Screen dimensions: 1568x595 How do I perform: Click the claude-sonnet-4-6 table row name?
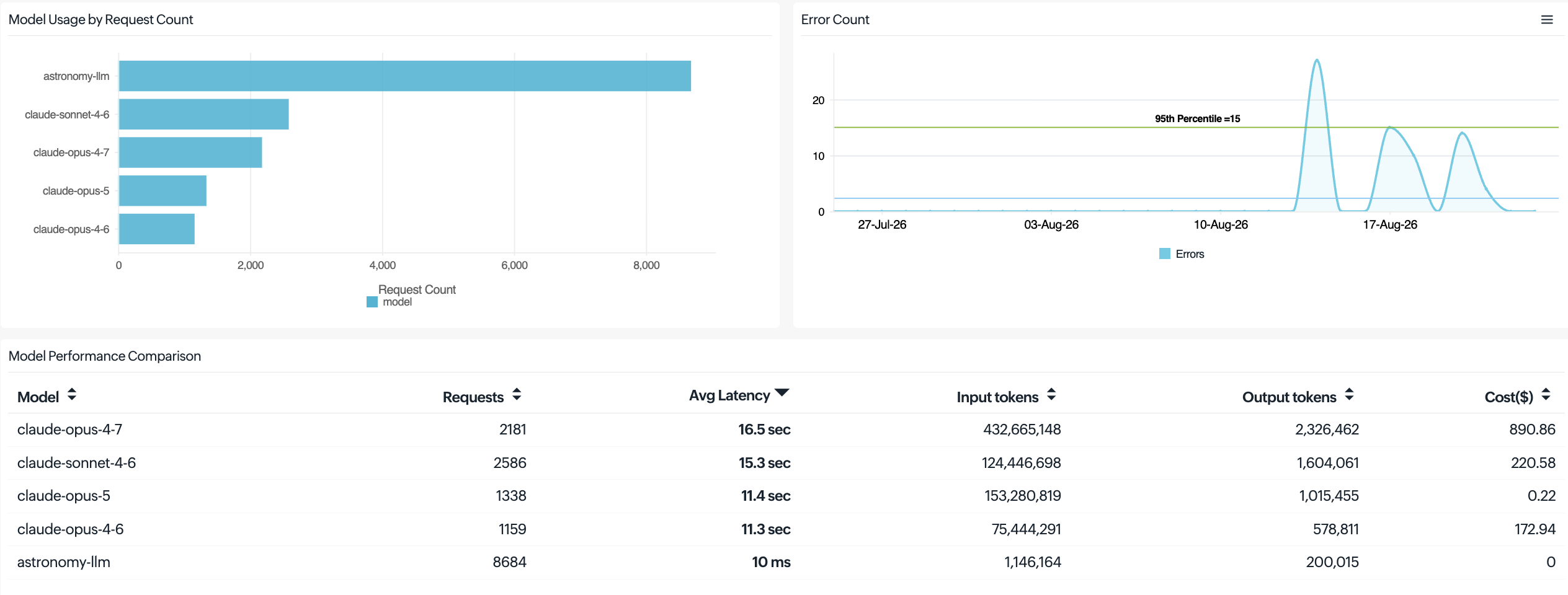point(76,463)
